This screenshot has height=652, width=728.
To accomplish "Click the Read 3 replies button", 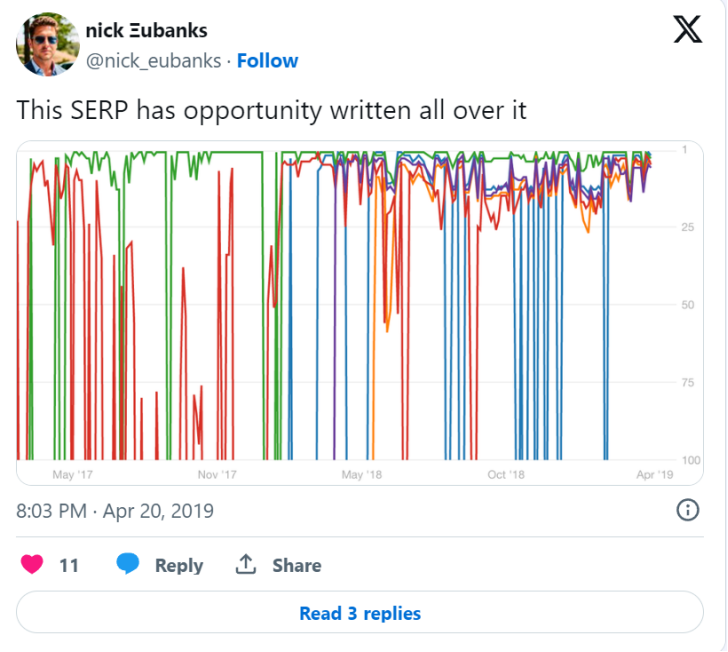I will click(x=360, y=613).
